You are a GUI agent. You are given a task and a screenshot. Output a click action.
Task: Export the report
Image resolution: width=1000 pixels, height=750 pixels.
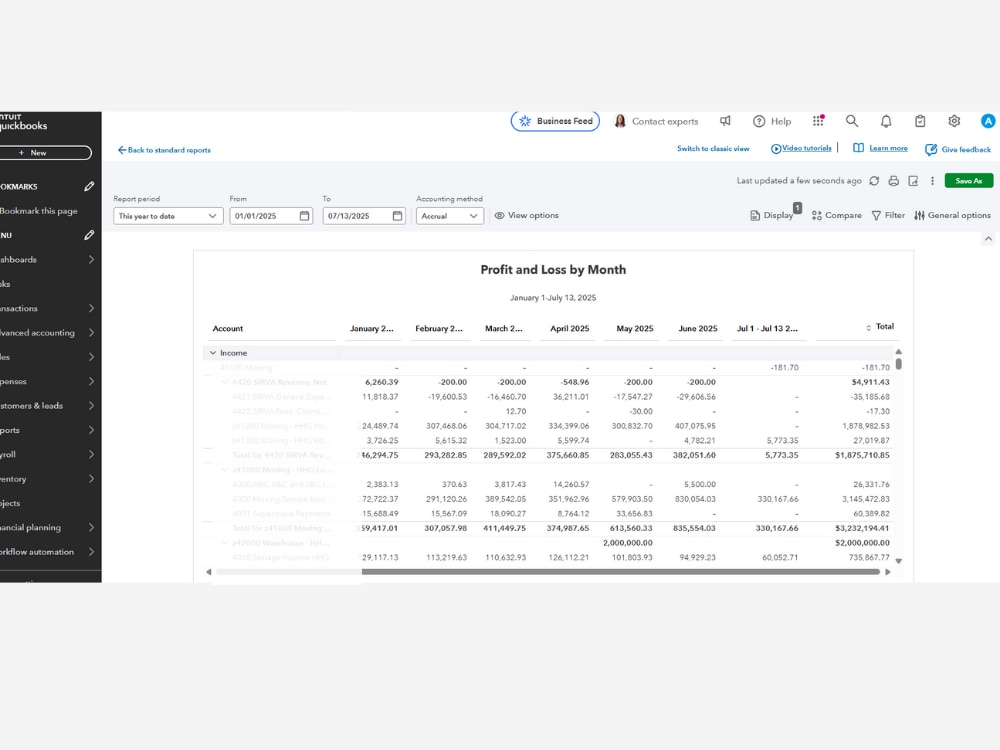[x=913, y=181]
